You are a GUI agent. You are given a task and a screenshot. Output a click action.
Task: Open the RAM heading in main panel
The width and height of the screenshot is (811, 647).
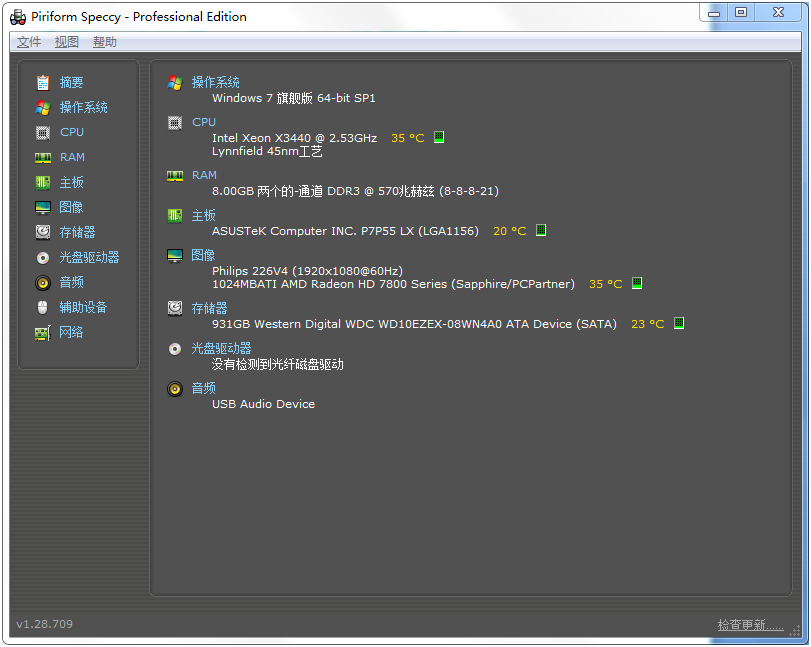point(204,176)
